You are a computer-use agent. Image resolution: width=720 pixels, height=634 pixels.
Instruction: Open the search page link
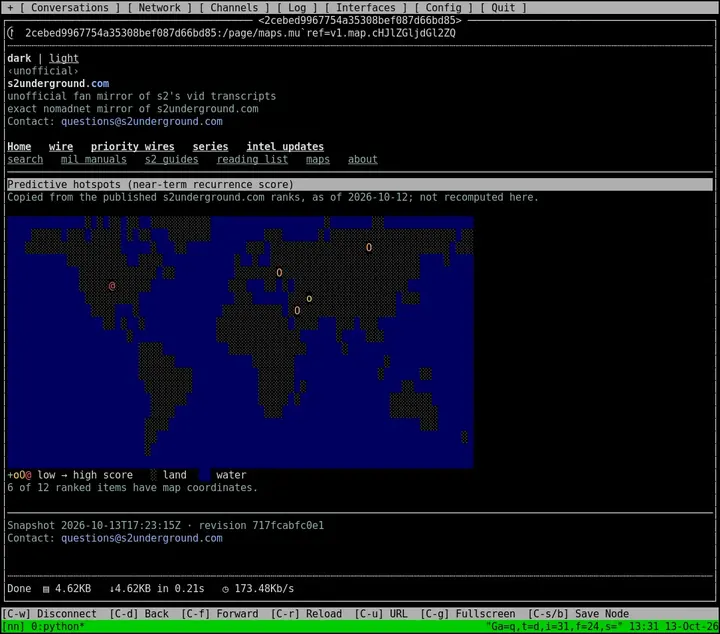25,159
